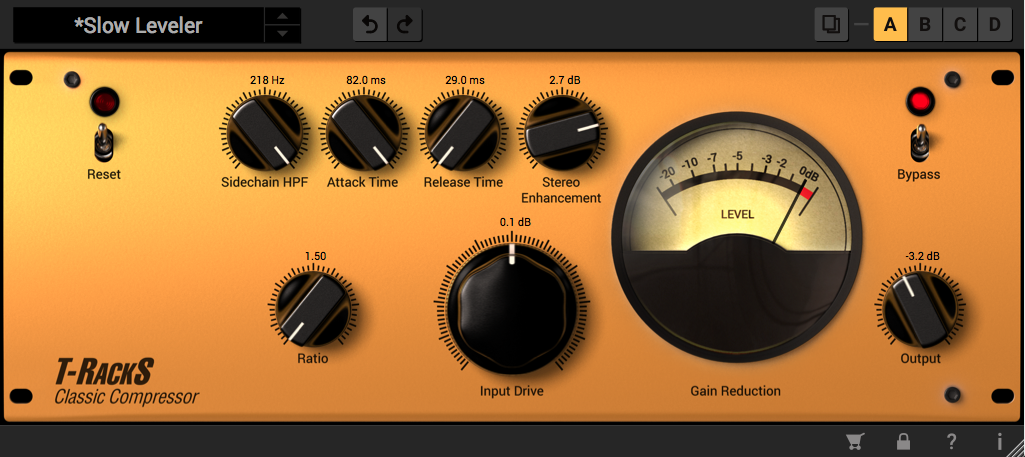
Task: Click the 1.50 ratio value
Action: click(316, 256)
